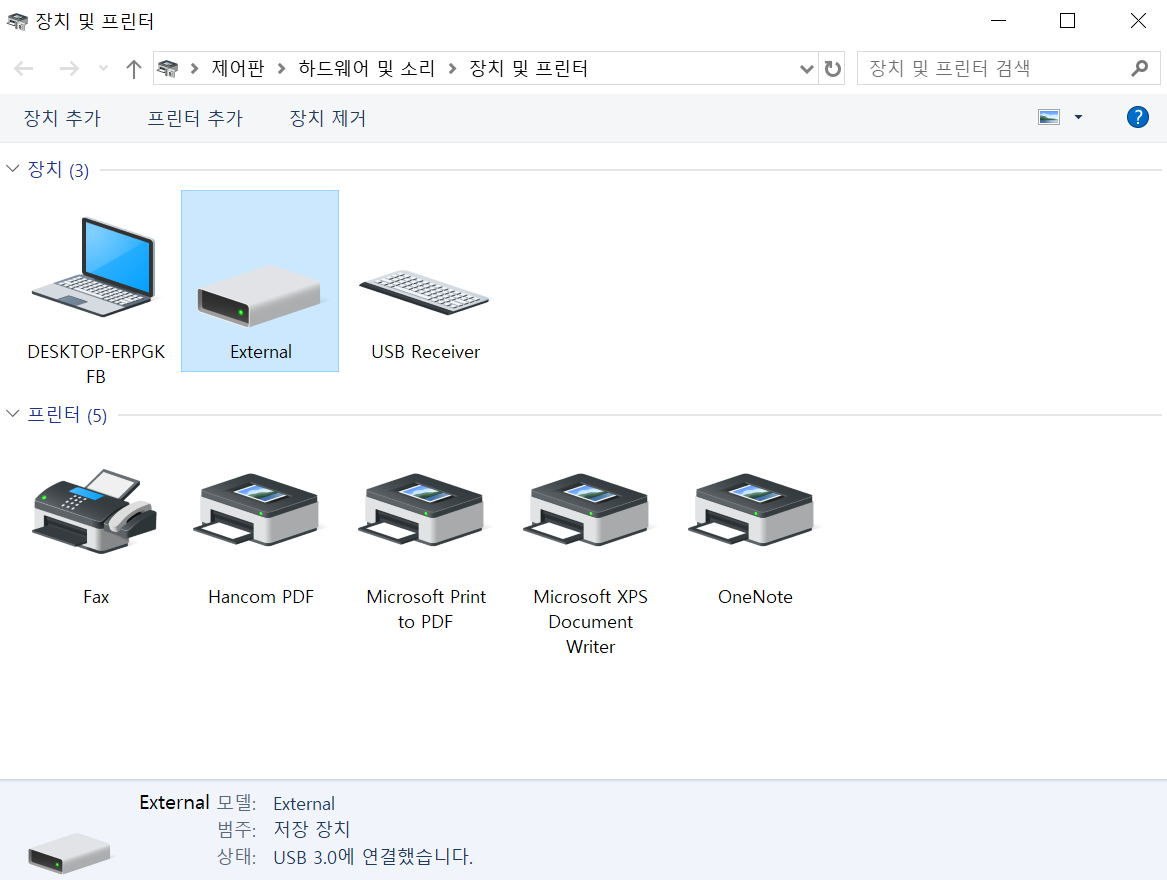Image resolution: width=1167 pixels, height=880 pixels.
Task: Select the Microsoft Print to PDF icon
Action: (x=424, y=510)
